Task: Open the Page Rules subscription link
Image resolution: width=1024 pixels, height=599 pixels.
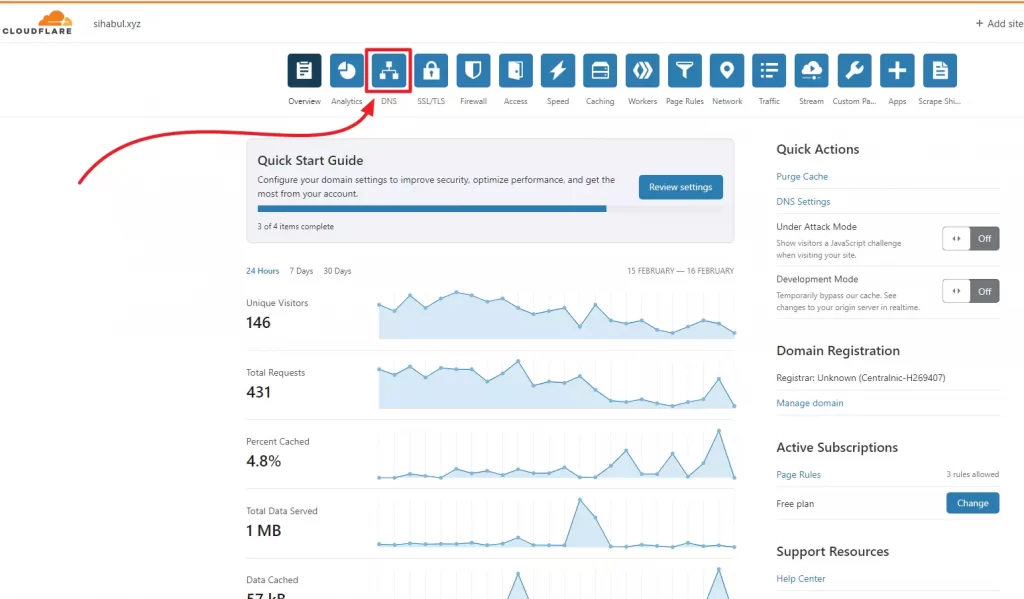Action: tap(799, 475)
